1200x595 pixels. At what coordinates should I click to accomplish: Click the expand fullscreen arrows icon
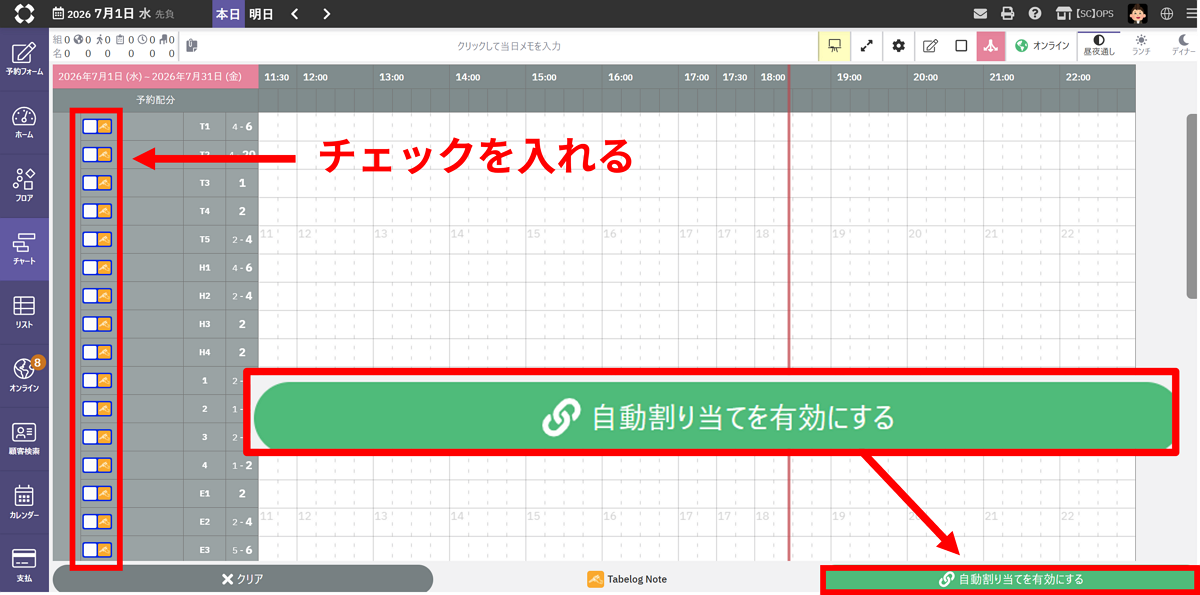coord(866,46)
